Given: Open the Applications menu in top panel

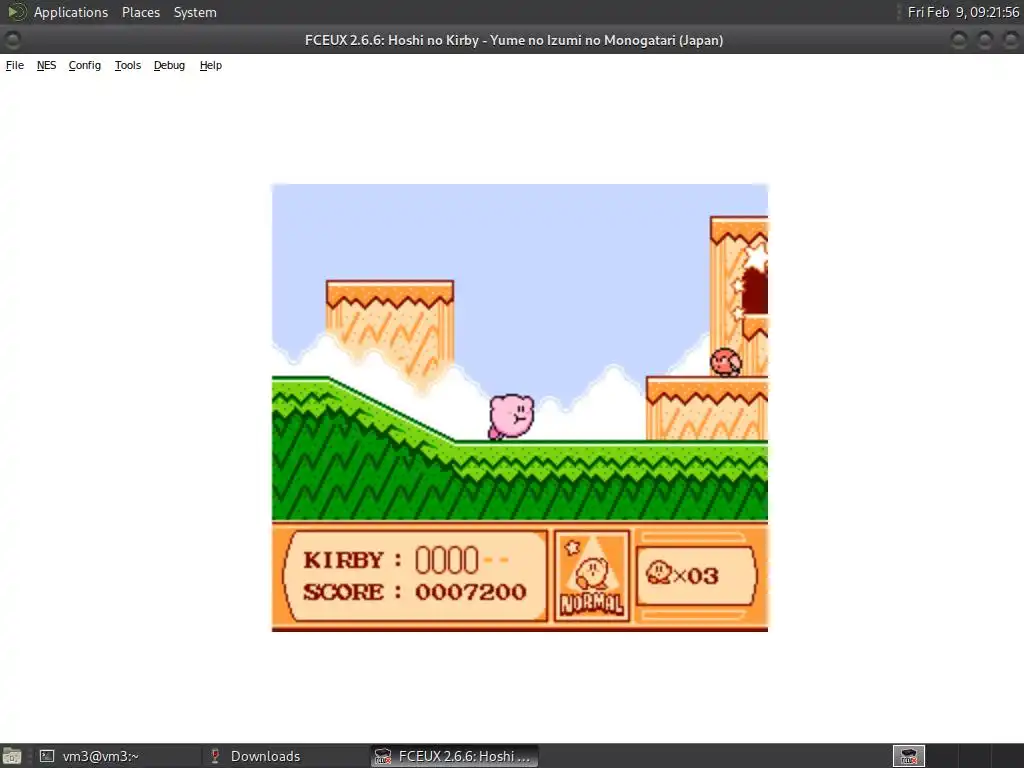Looking at the screenshot, I should click(x=71, y=12).
